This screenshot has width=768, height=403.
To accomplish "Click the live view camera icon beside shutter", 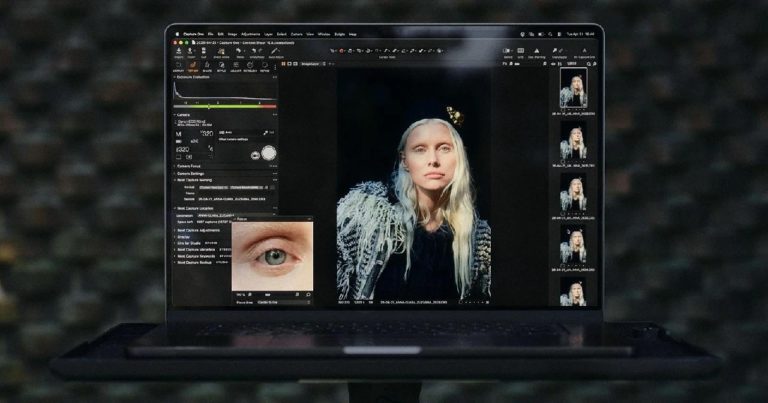I will tap(255, 156).
